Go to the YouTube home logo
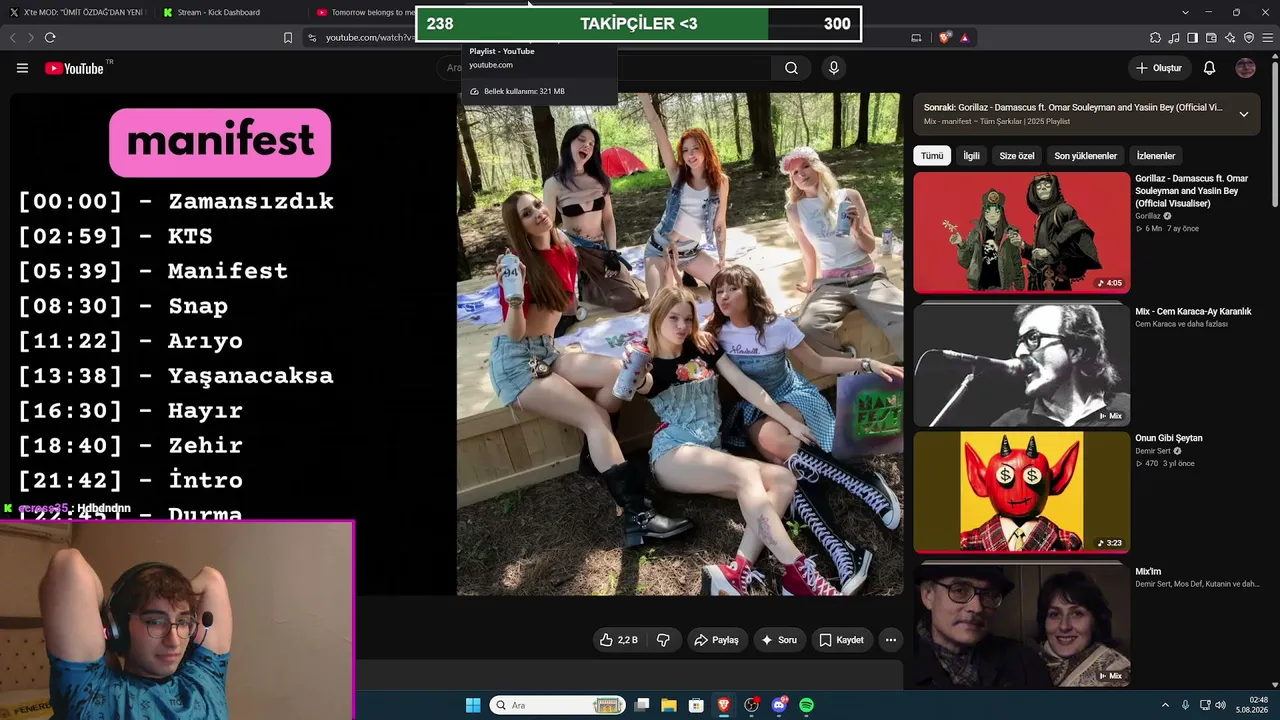Image resolution: width=1280 pixels, height=720 pixels. 74,68
